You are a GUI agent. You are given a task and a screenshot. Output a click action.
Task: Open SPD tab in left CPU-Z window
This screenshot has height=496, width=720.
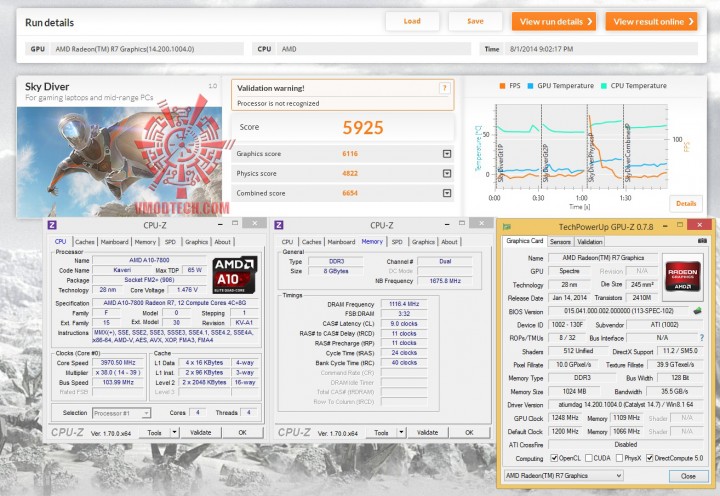click(x=170, y=242)
